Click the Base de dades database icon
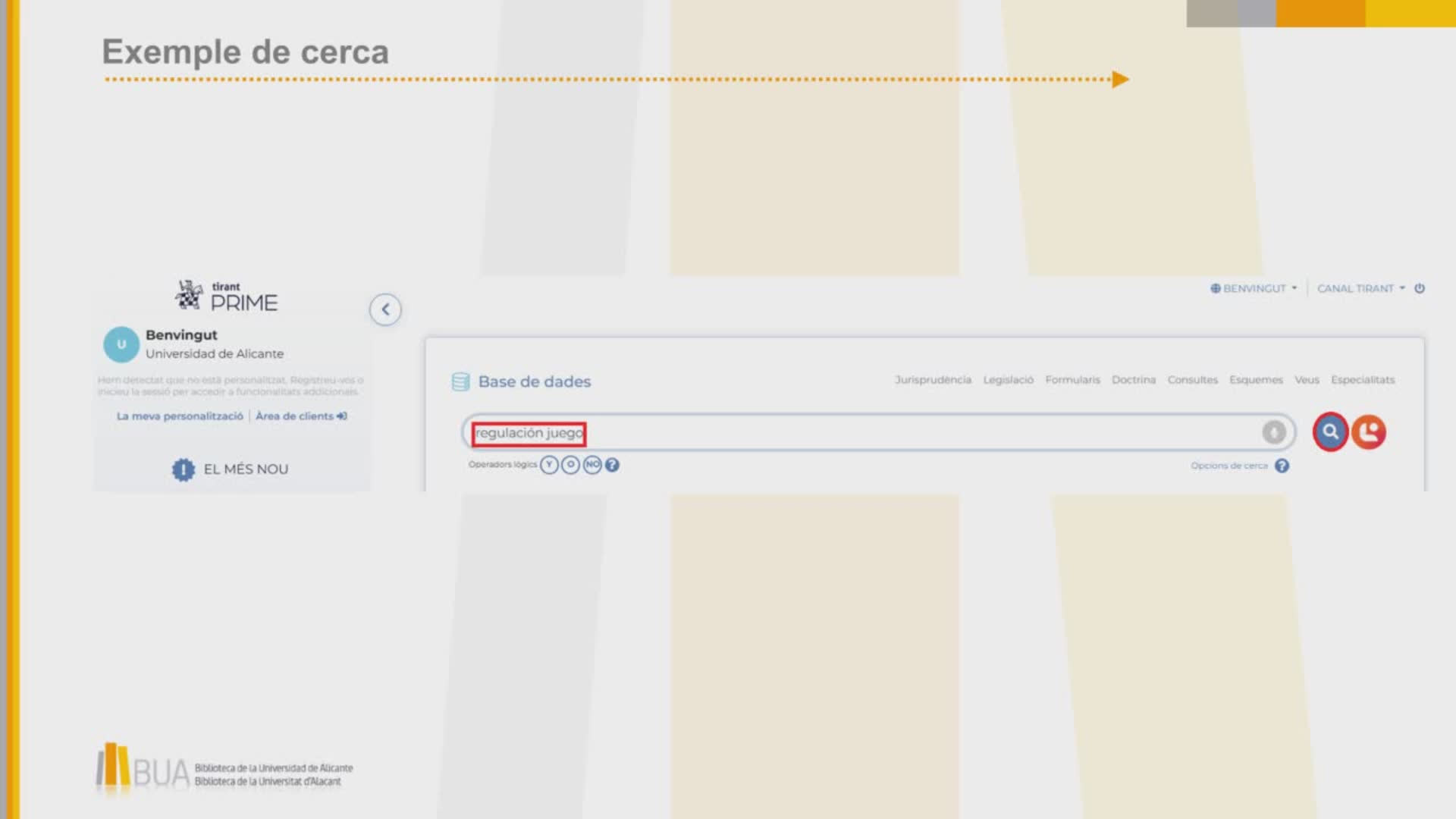Image resolution: width=1456 pixels, height=819 pixels. pos(460,381)
